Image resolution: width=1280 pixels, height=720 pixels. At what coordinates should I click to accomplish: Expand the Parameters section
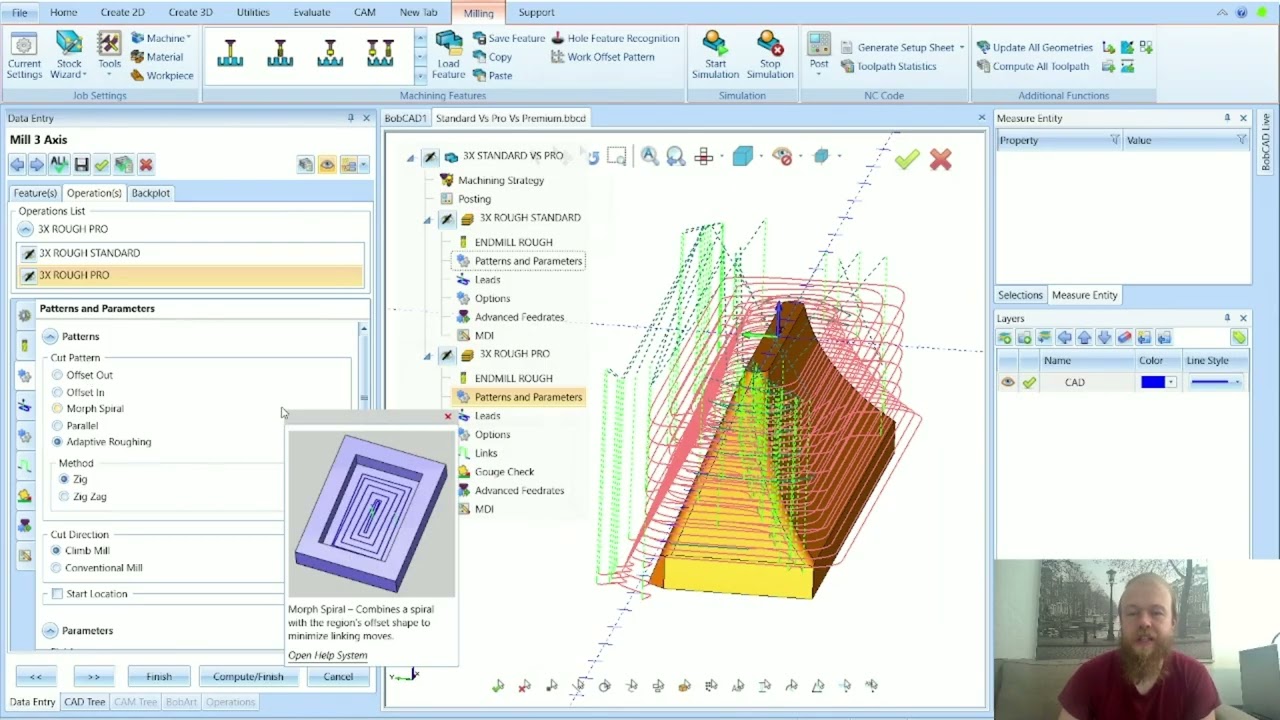click(x=50, y=631)
